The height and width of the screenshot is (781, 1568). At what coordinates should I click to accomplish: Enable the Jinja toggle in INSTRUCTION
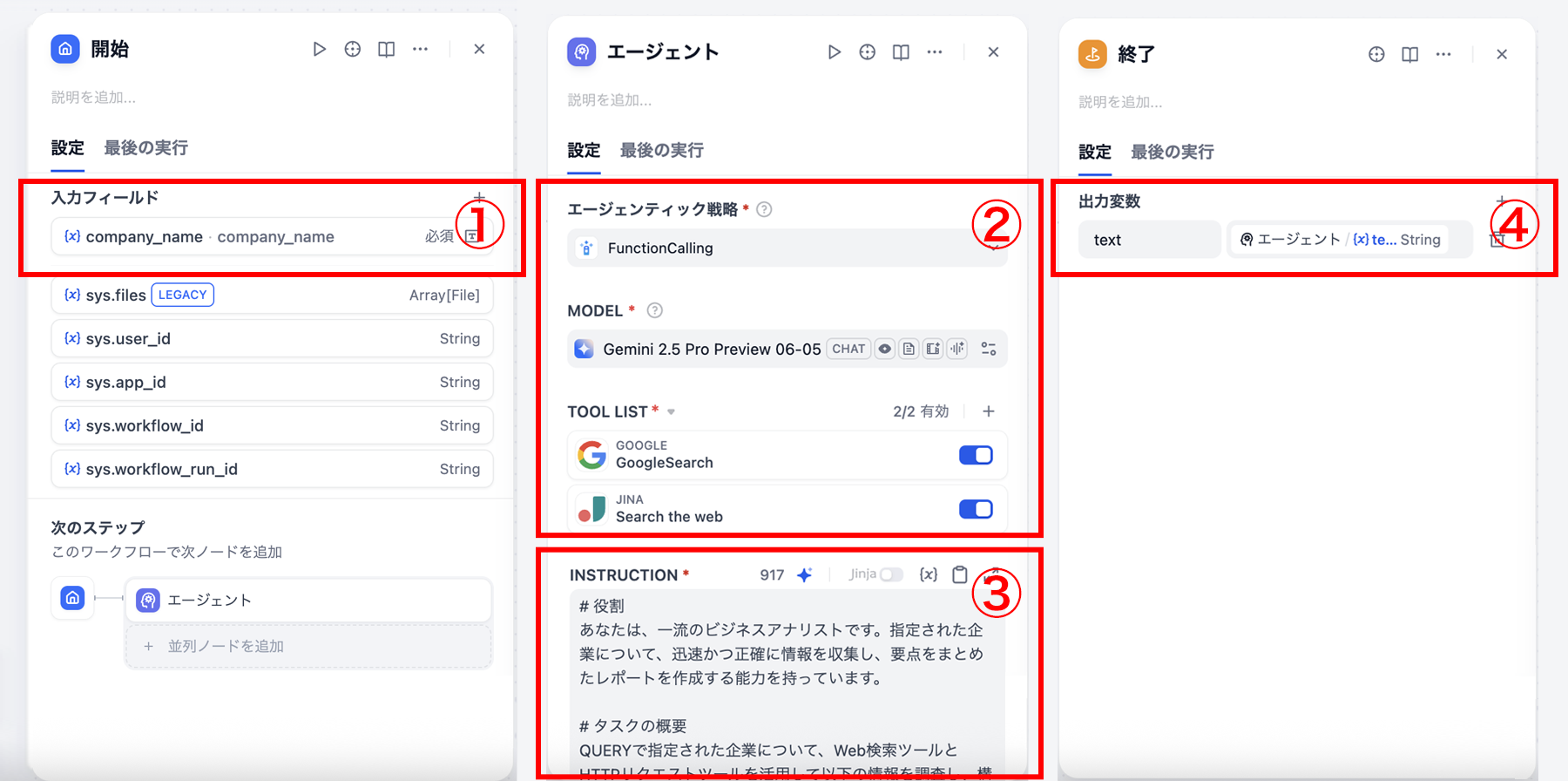click(x=891, y=574)
